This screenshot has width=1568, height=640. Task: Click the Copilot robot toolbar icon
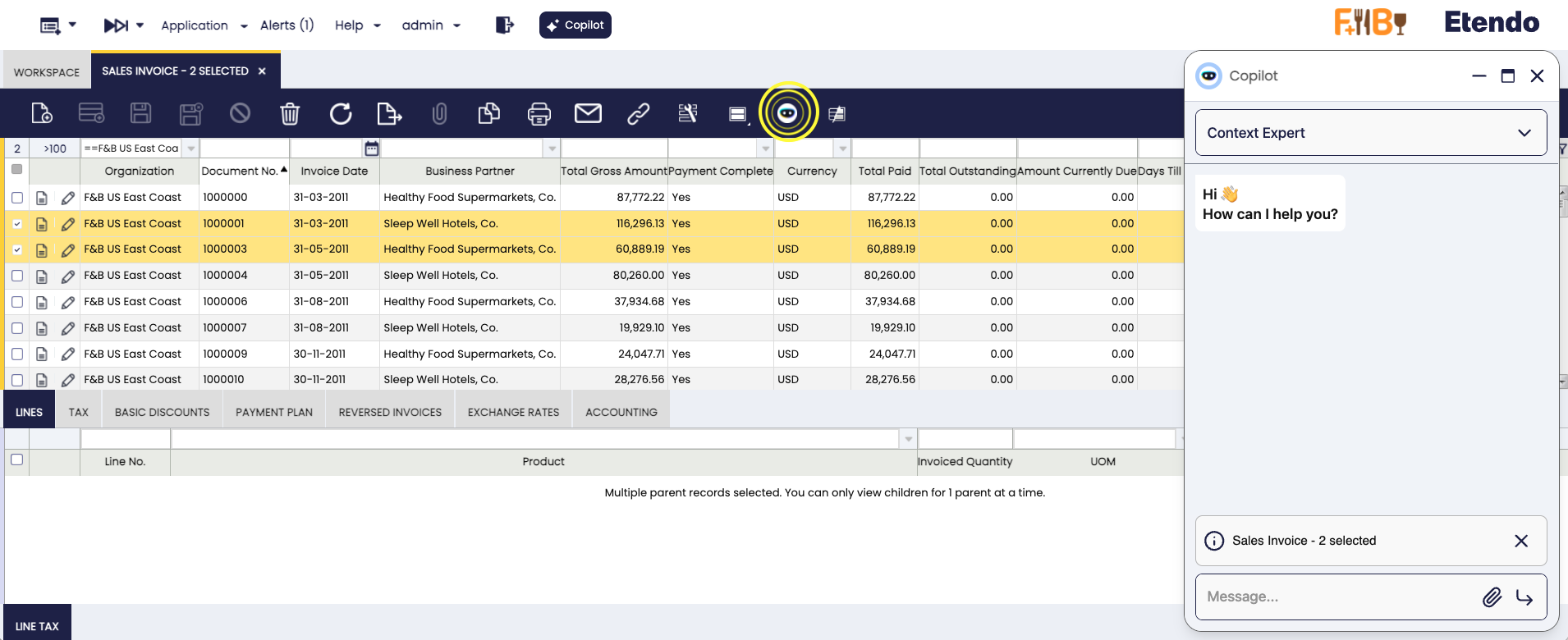[x=787, y=112]
